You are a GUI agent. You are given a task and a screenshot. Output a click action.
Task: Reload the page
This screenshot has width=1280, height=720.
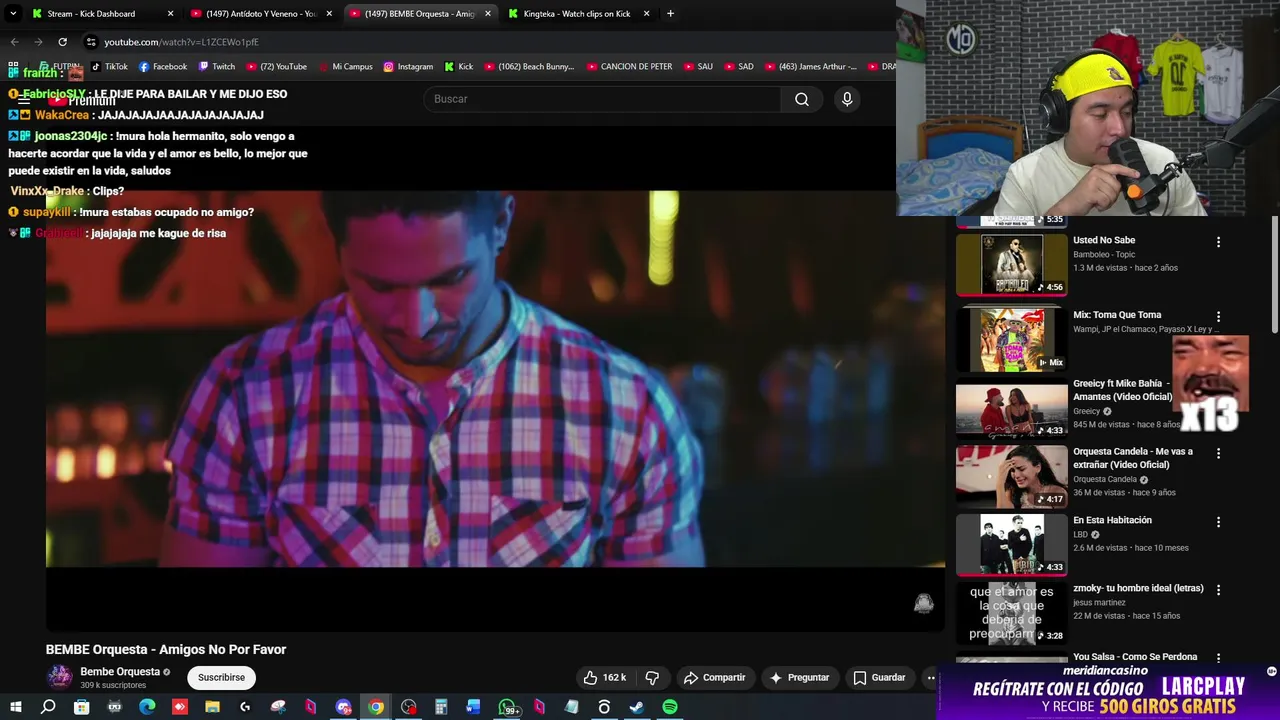[x=62, y=42]
